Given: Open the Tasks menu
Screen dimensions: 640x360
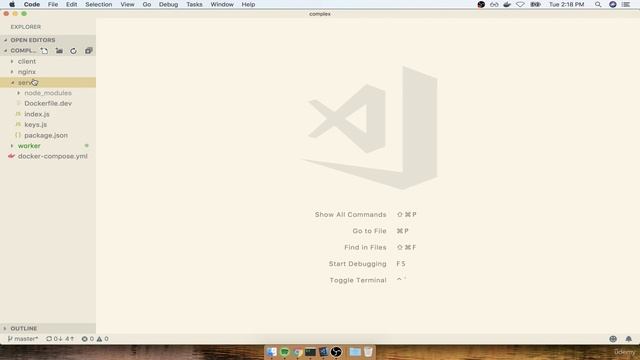Looking at the screenshot, I should pos(194,4).
